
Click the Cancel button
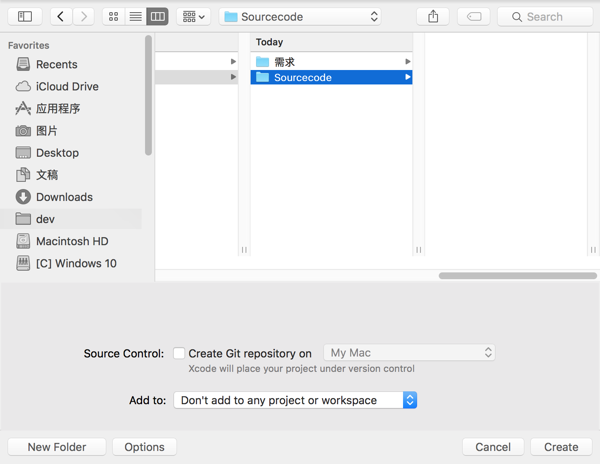[493, 447]
